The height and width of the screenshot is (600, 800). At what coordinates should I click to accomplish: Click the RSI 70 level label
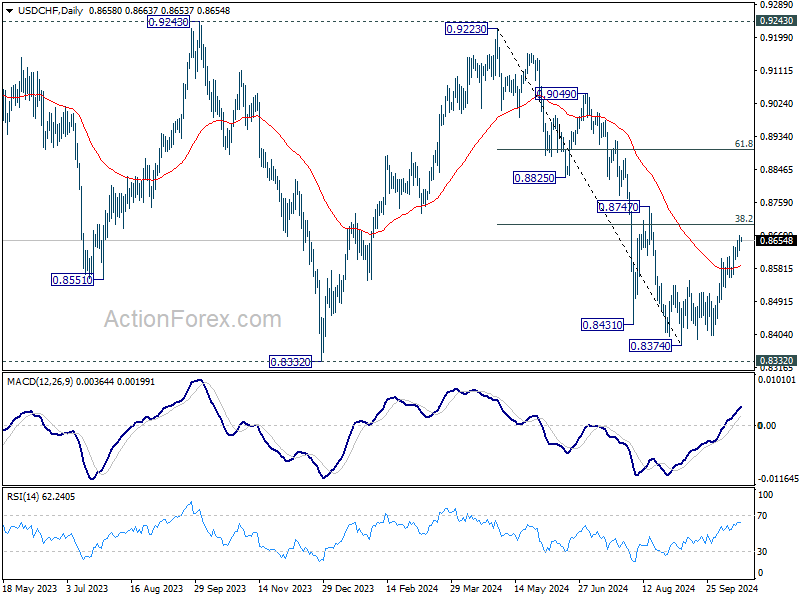[762, 516]
